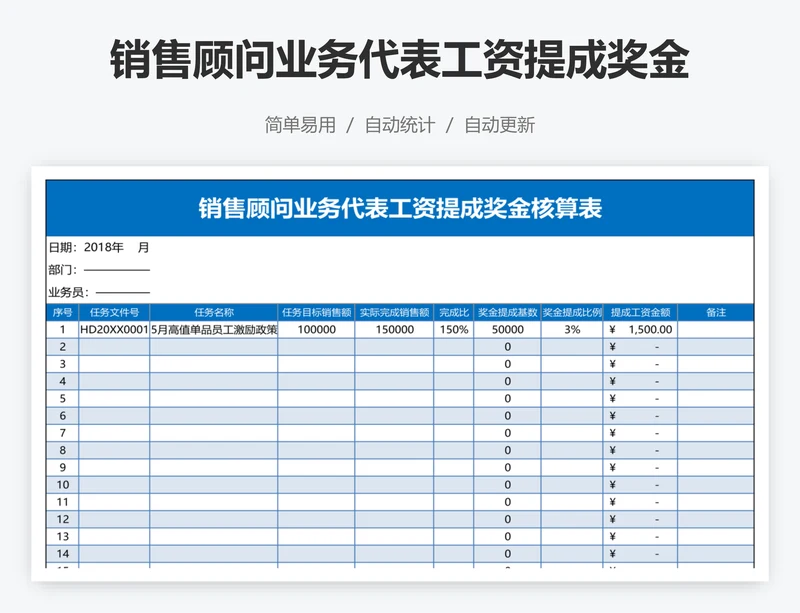The width and height of the screenshot is (800, 613).
Task: Select row number 6 cell
Action: pyautogui.click(x=63, y=416)
